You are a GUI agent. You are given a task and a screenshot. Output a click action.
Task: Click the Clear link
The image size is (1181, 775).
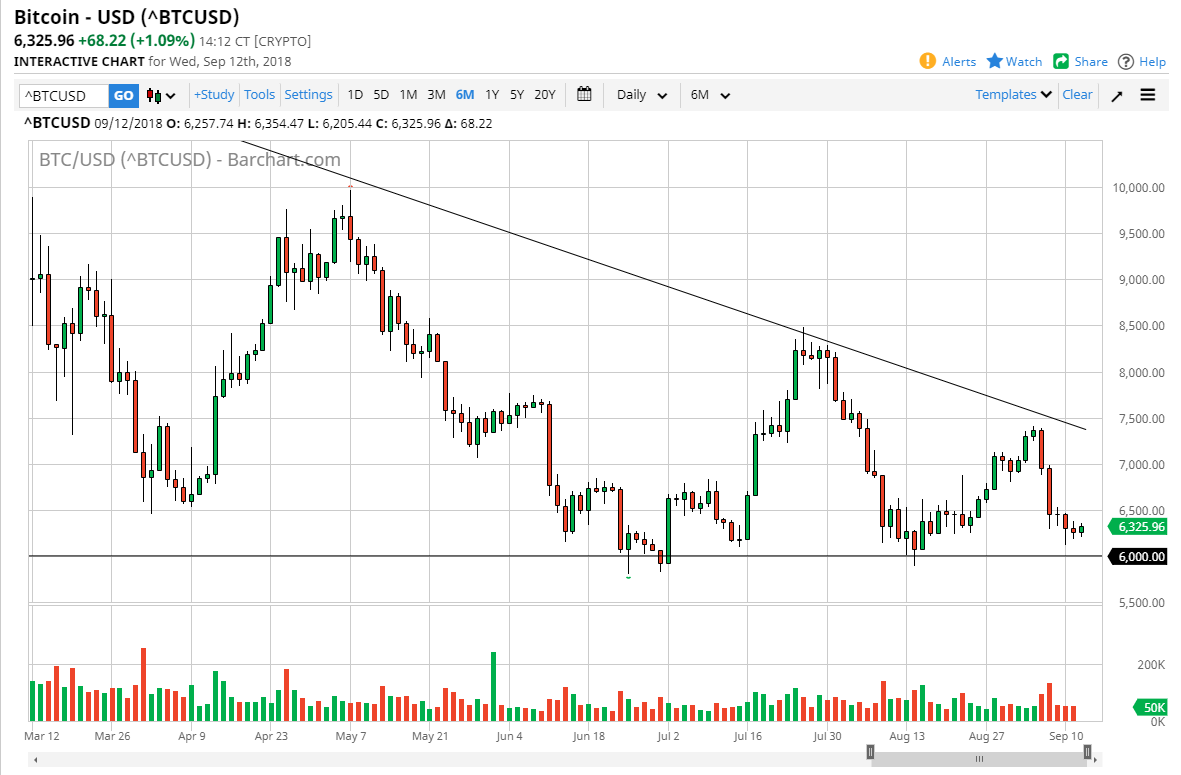[x=1077, y=94]
